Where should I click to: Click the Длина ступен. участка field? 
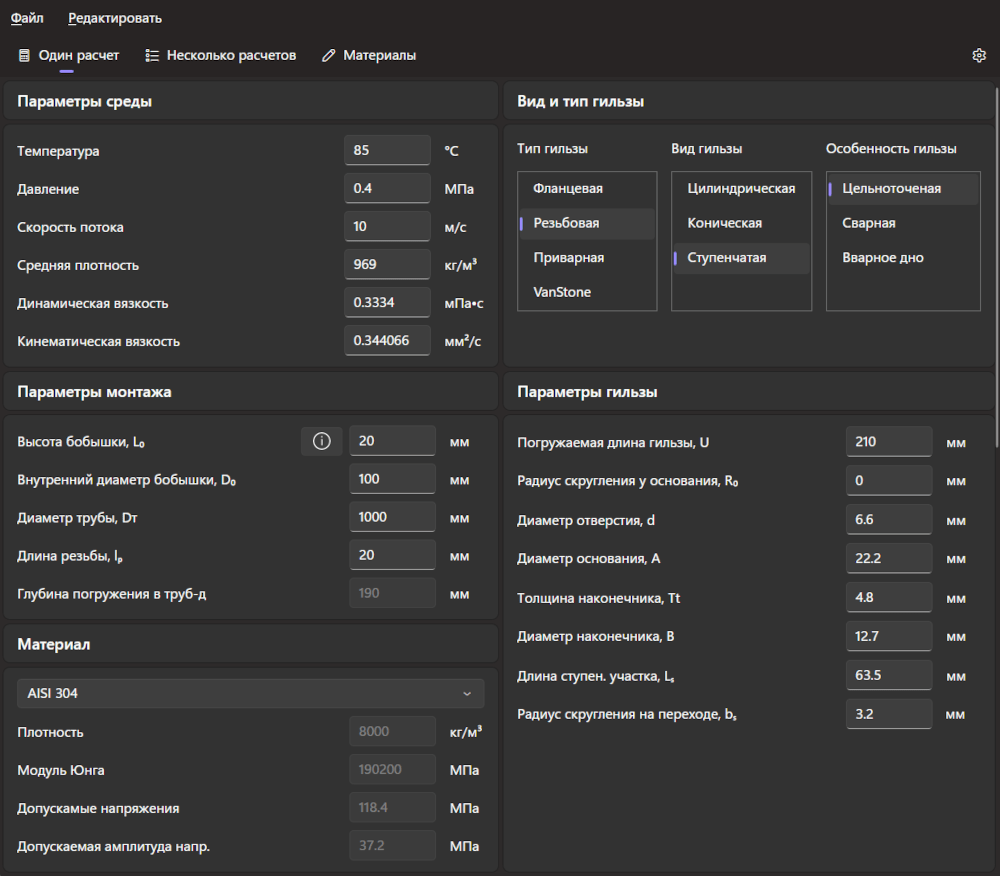[889, 675]
